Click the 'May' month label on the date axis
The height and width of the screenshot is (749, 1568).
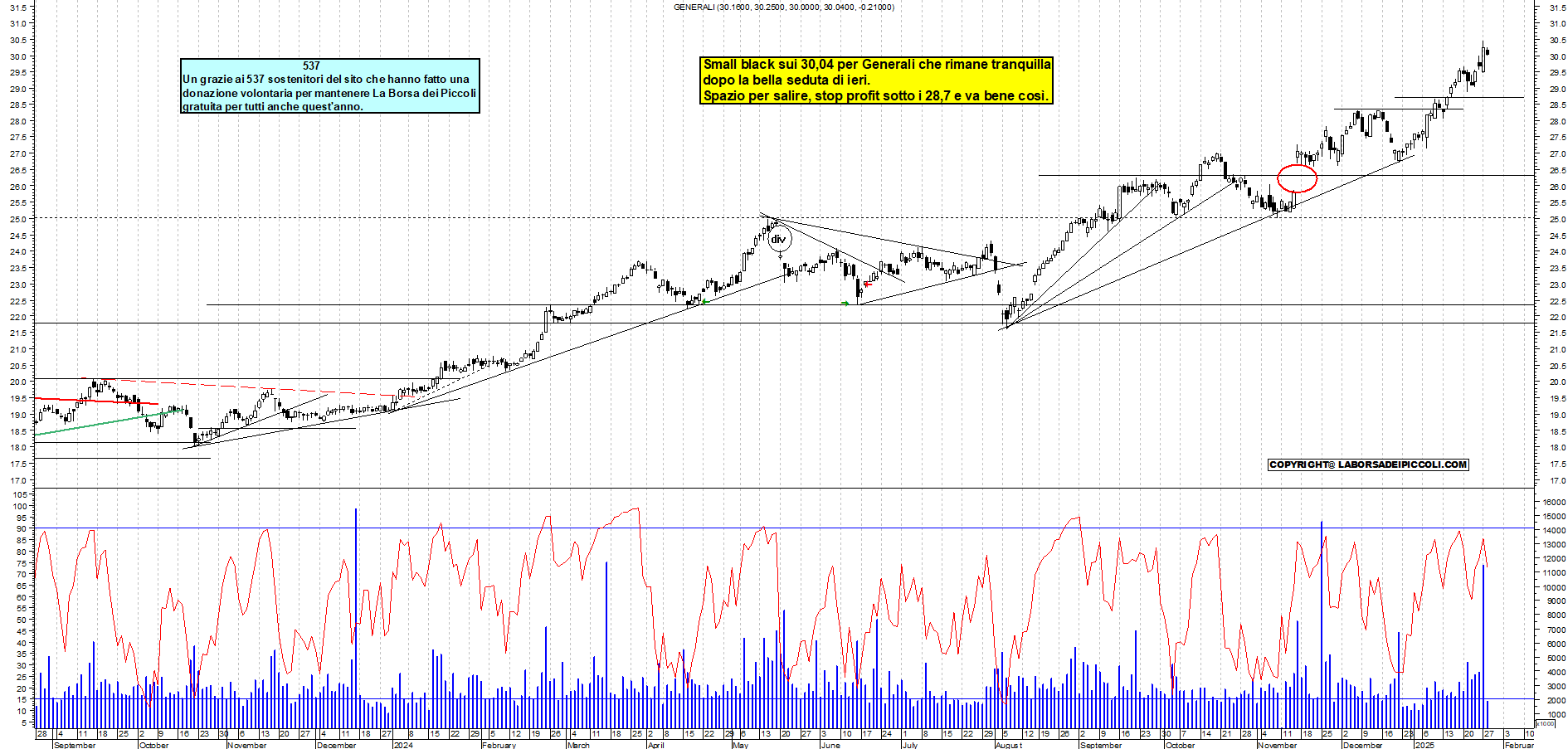tap(741, 745)
